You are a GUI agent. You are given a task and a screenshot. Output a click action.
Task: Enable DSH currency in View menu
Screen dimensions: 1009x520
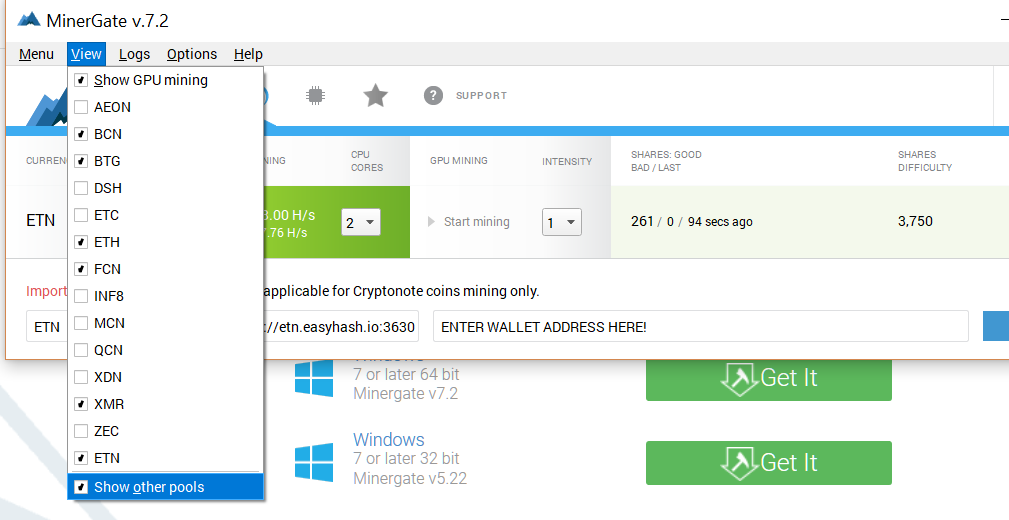[x=81, y=189]
